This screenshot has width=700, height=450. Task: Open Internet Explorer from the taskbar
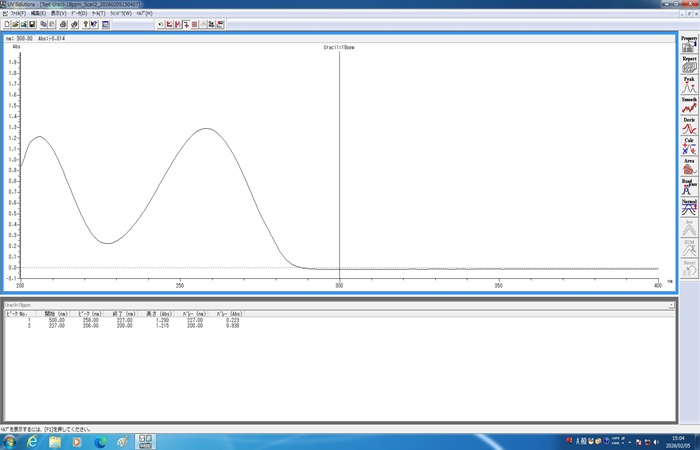[32, 441]
